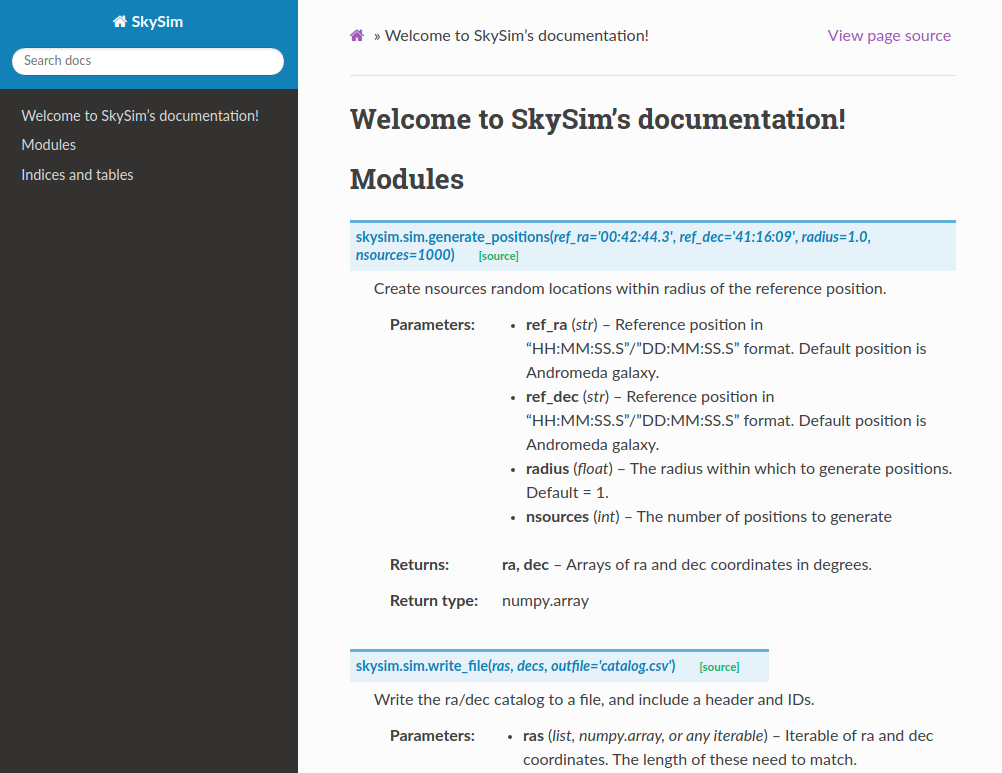Click the home icon in the breadcrumb
This screenshot has width=1002, height=773.
tap(356, 35)
